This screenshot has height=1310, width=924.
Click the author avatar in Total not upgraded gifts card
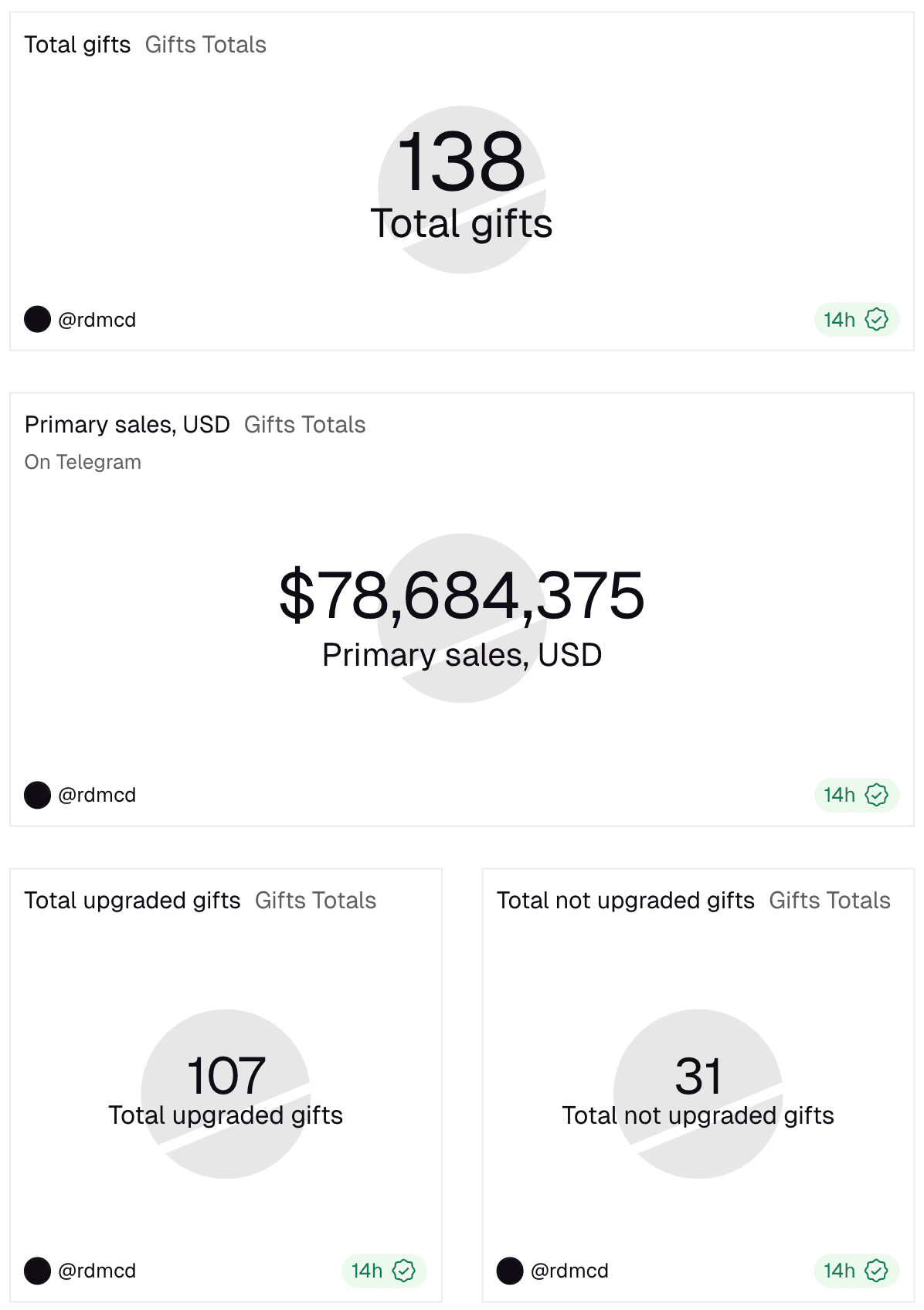(510, 1271)
